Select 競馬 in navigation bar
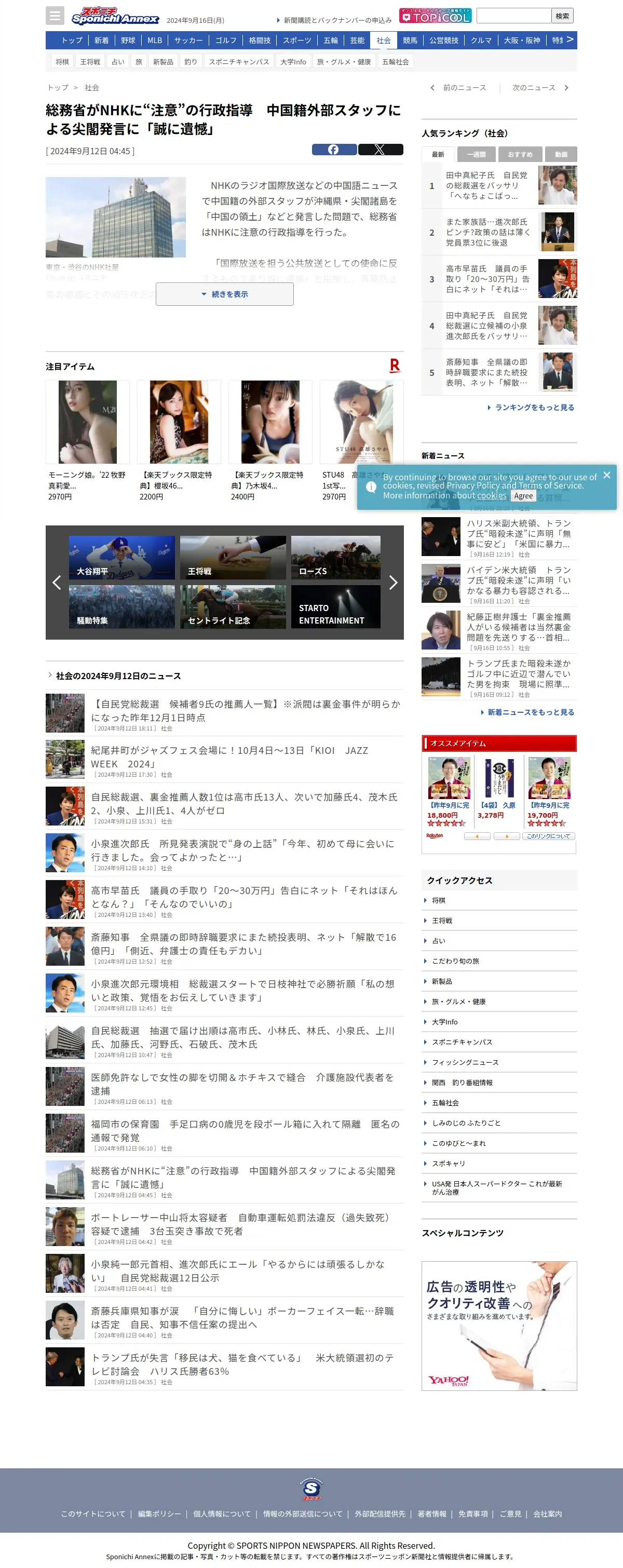623x1568 pixels. coord(410,40)
